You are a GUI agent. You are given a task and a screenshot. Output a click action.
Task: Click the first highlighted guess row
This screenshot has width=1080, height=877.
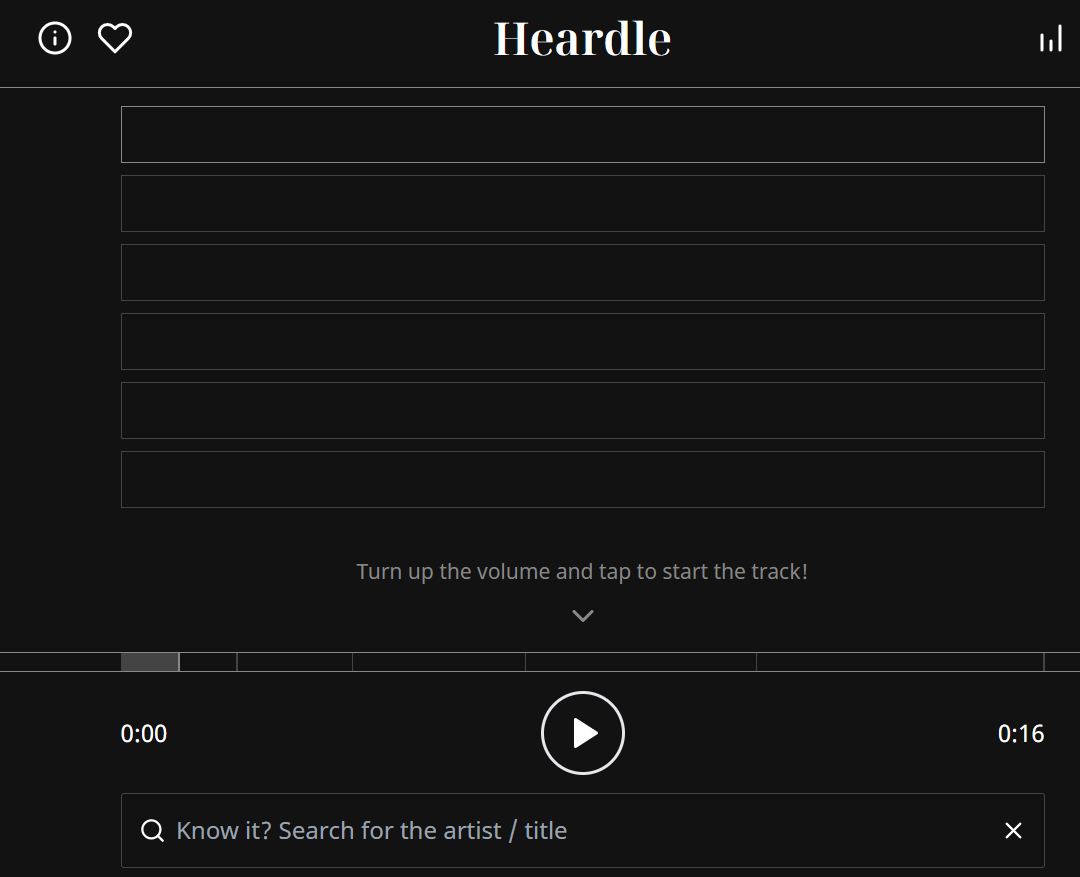(x=583, y=134)
